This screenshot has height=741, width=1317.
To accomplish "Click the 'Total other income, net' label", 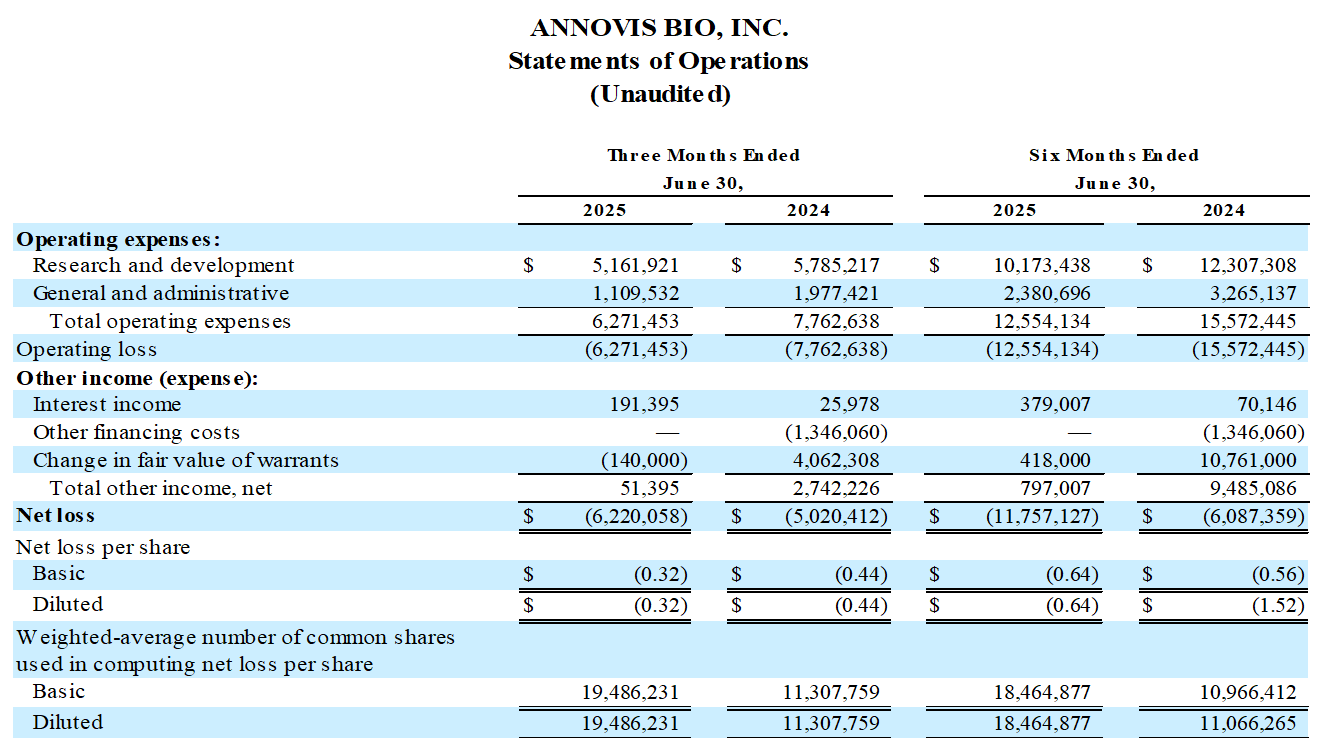I will 161,488.
